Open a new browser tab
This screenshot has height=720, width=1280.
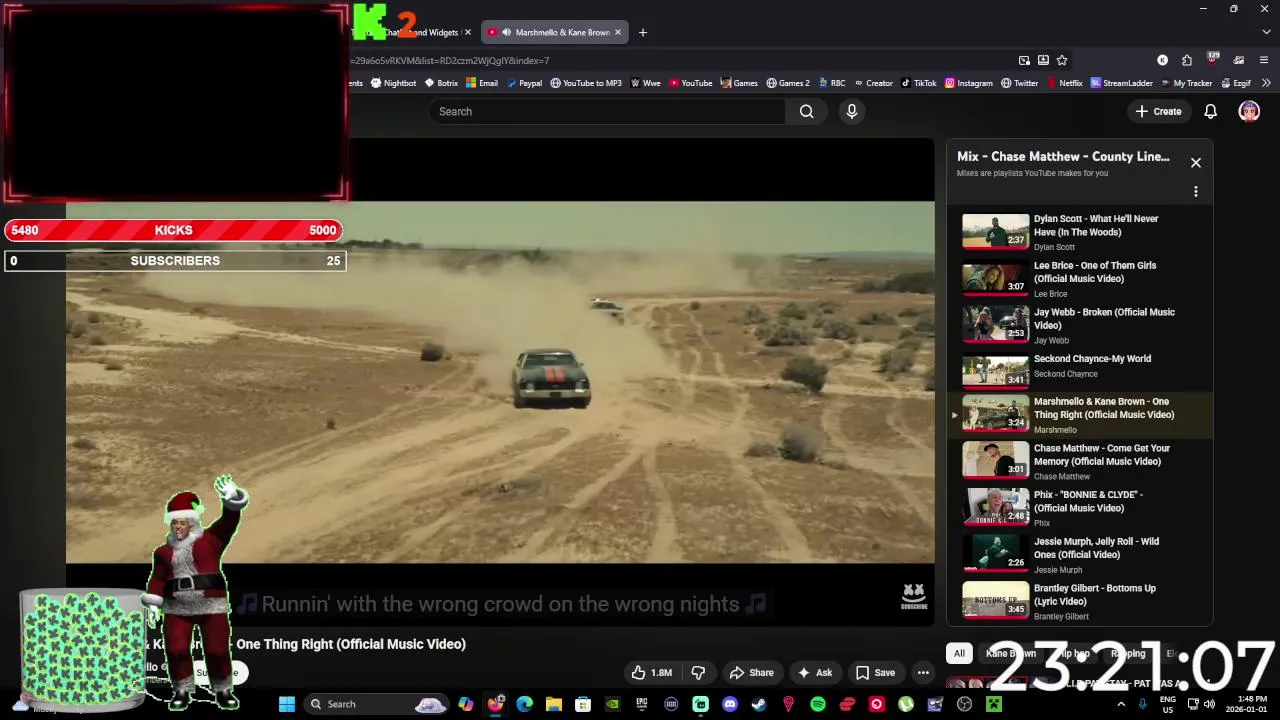pyautogui.click(x=643, y=32)
